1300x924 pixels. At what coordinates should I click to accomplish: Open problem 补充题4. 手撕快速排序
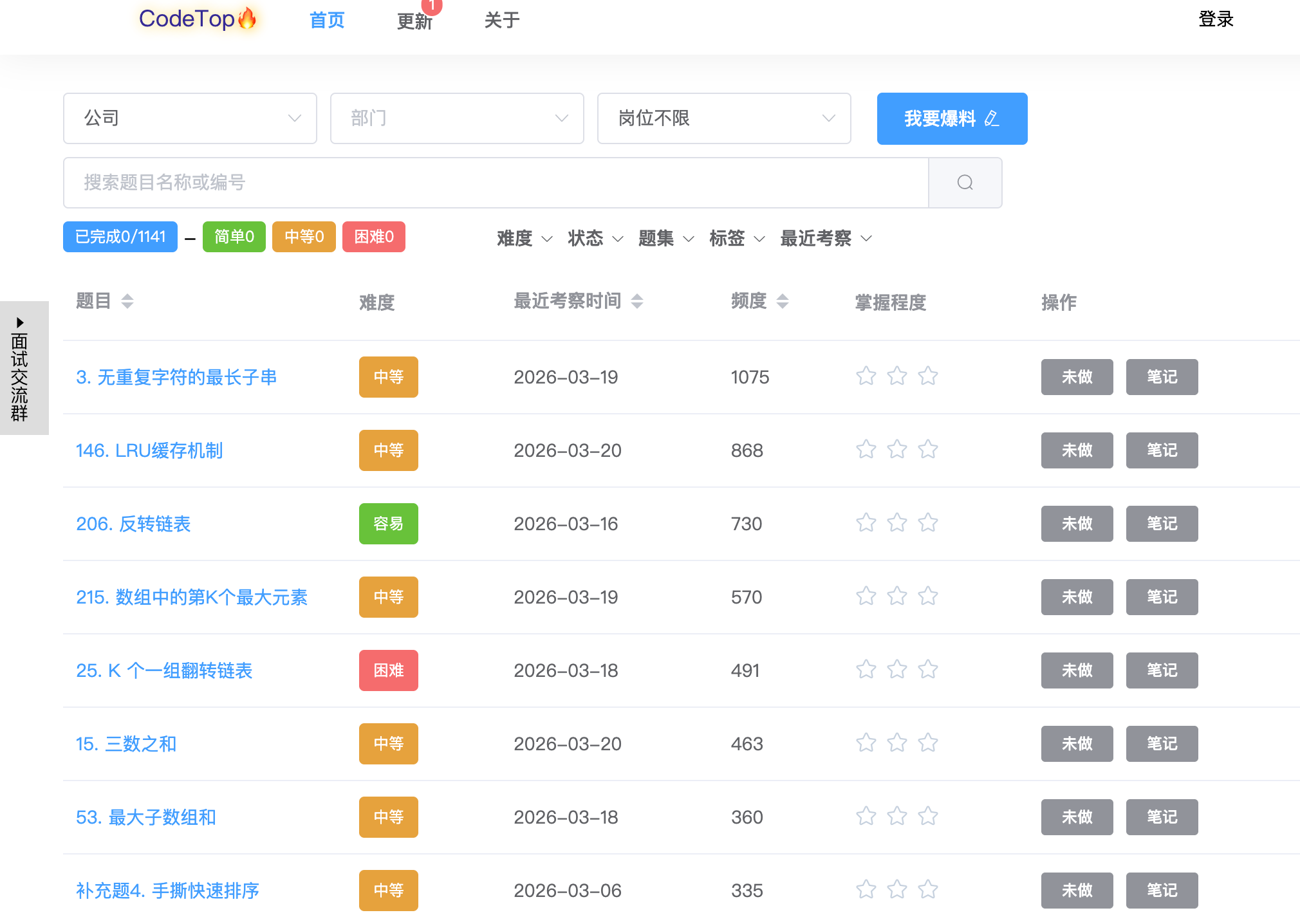[167, 891]
